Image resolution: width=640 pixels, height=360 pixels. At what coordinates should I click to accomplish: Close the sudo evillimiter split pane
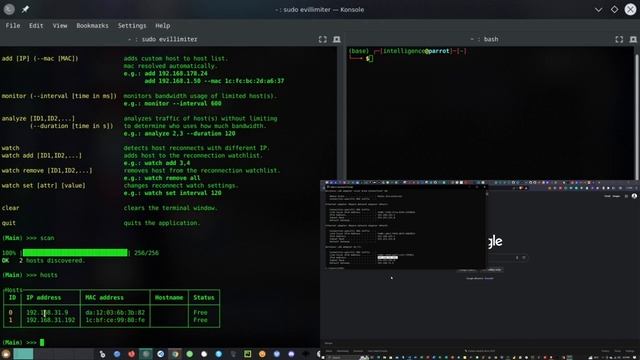point(337,39)
